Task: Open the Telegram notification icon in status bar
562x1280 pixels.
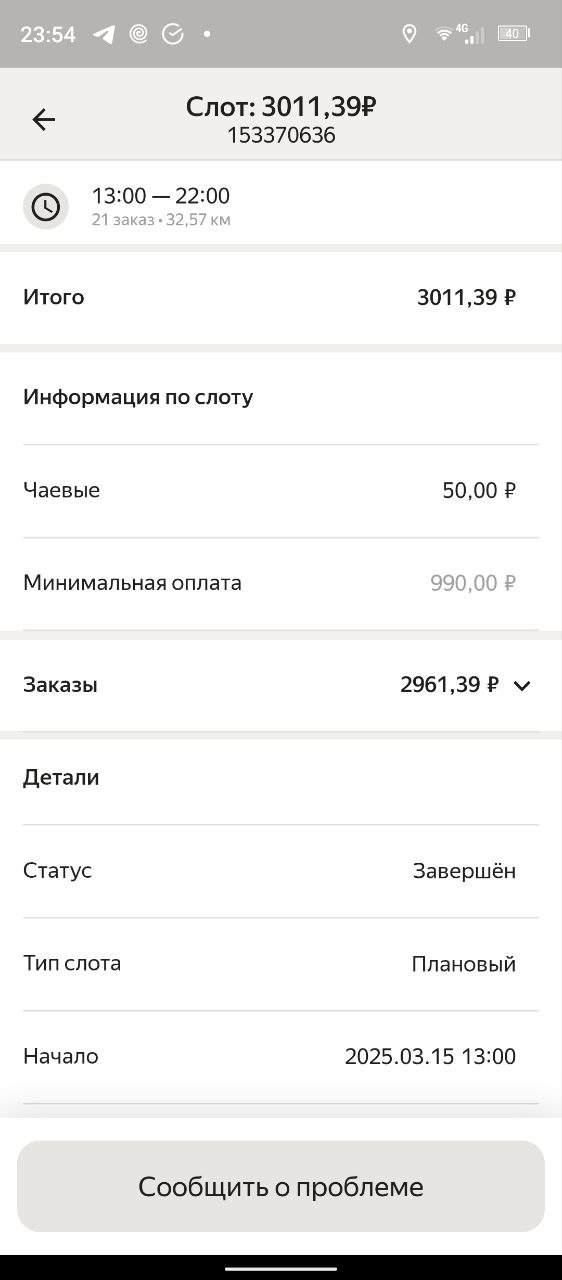Action: pos(104,34)
